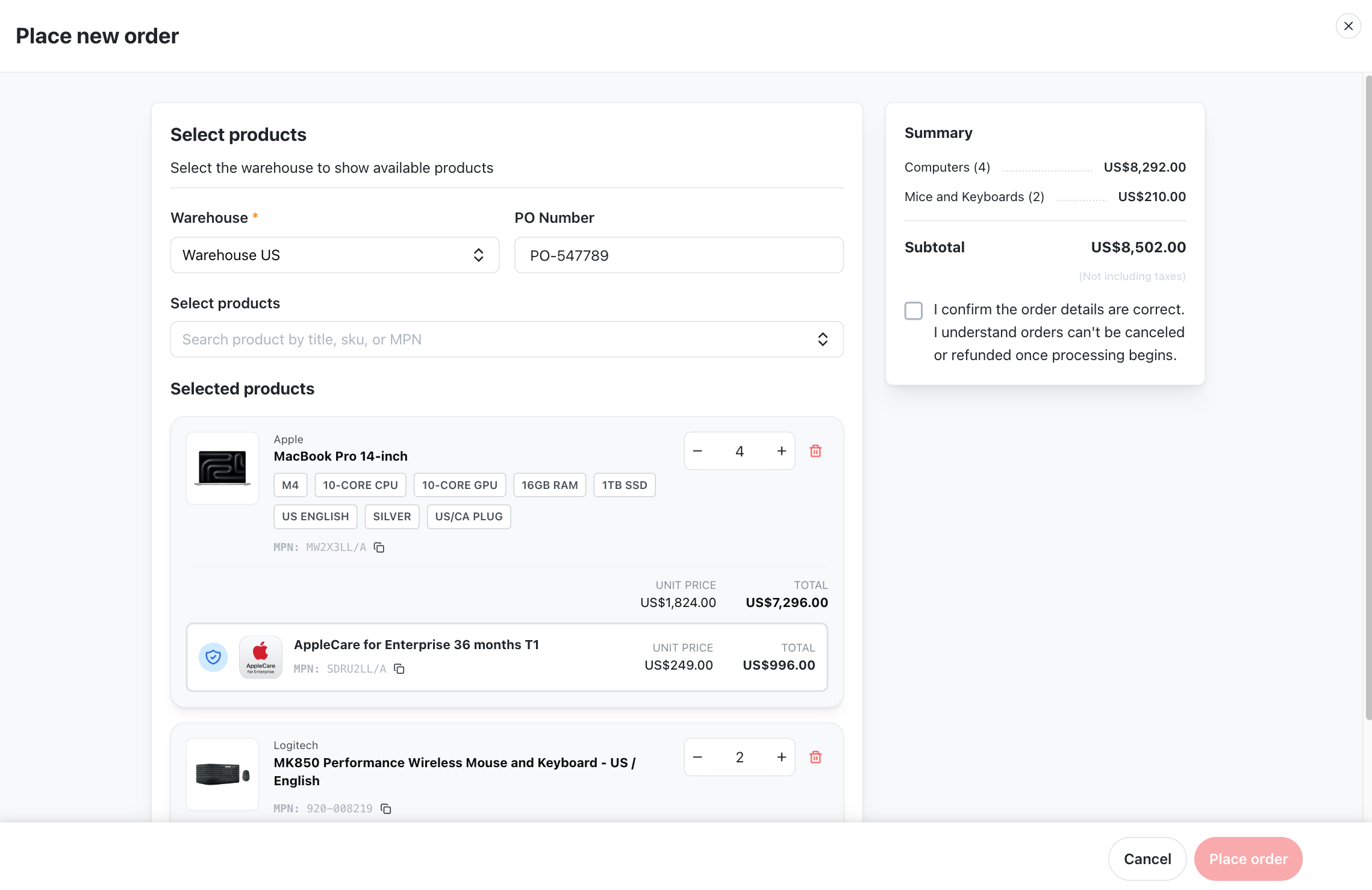Click the Mice and Keyboards (2) summary line
The height and width of the screenshot is (890, 1372).
coord(1045,196)
